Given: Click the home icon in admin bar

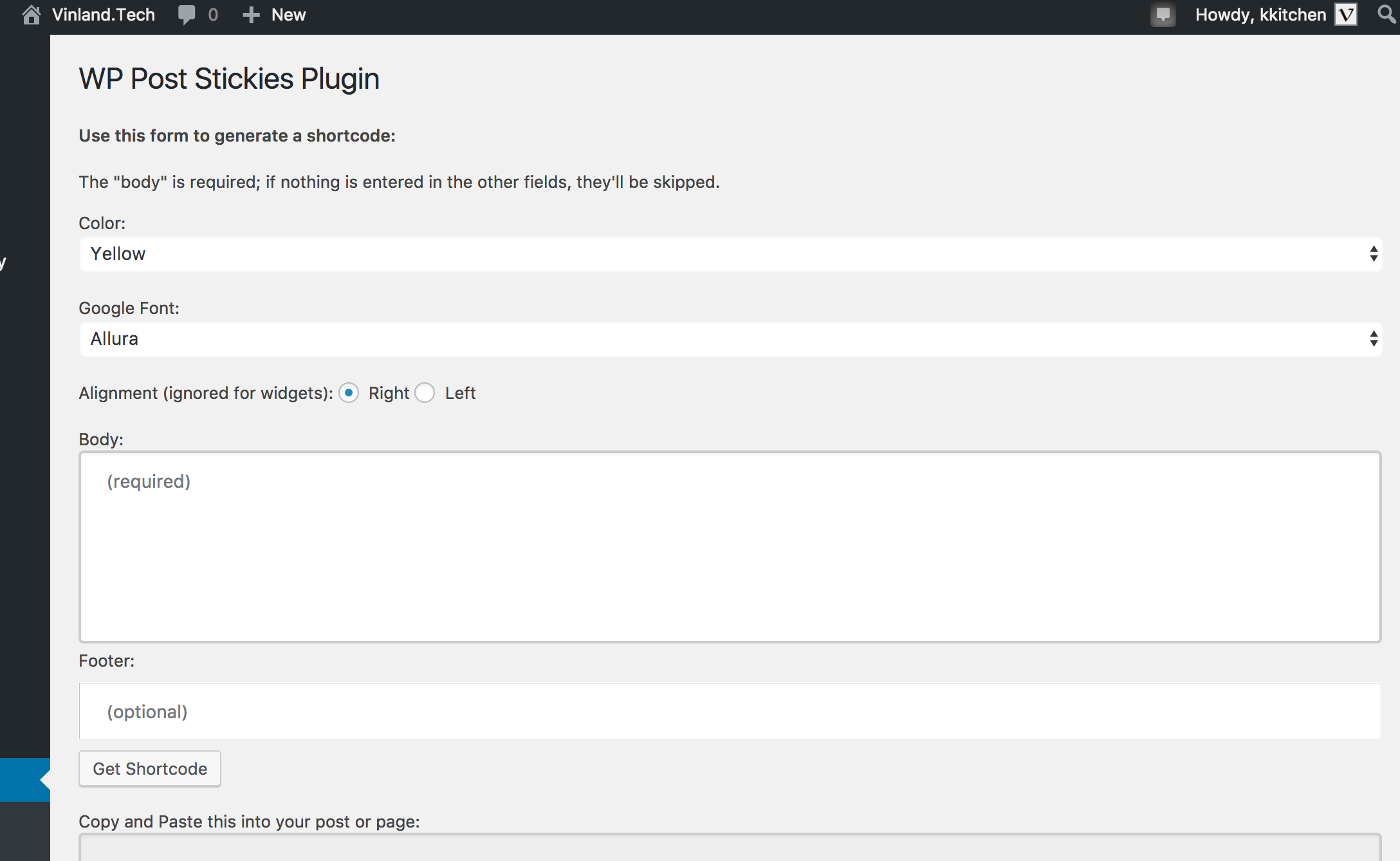Looking at the screenshot, I should point(31,14).
